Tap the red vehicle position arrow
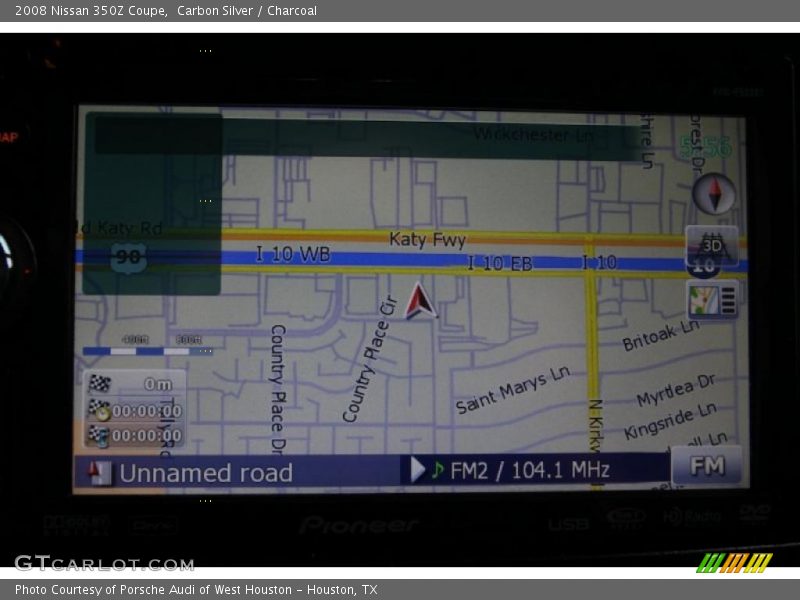This screenshot has width=800, height=600. [419, 302]
